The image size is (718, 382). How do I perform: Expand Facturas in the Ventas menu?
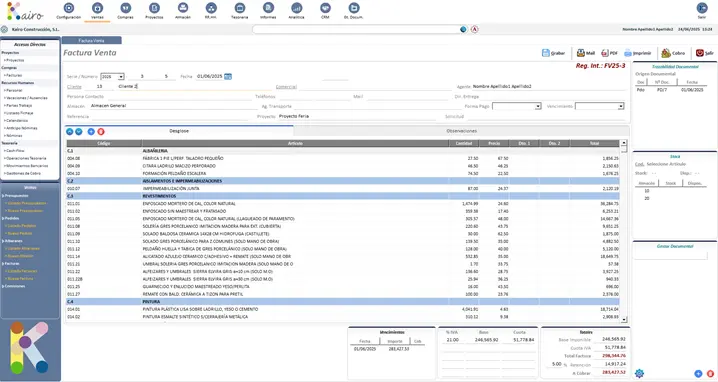[x=11, y=263]
